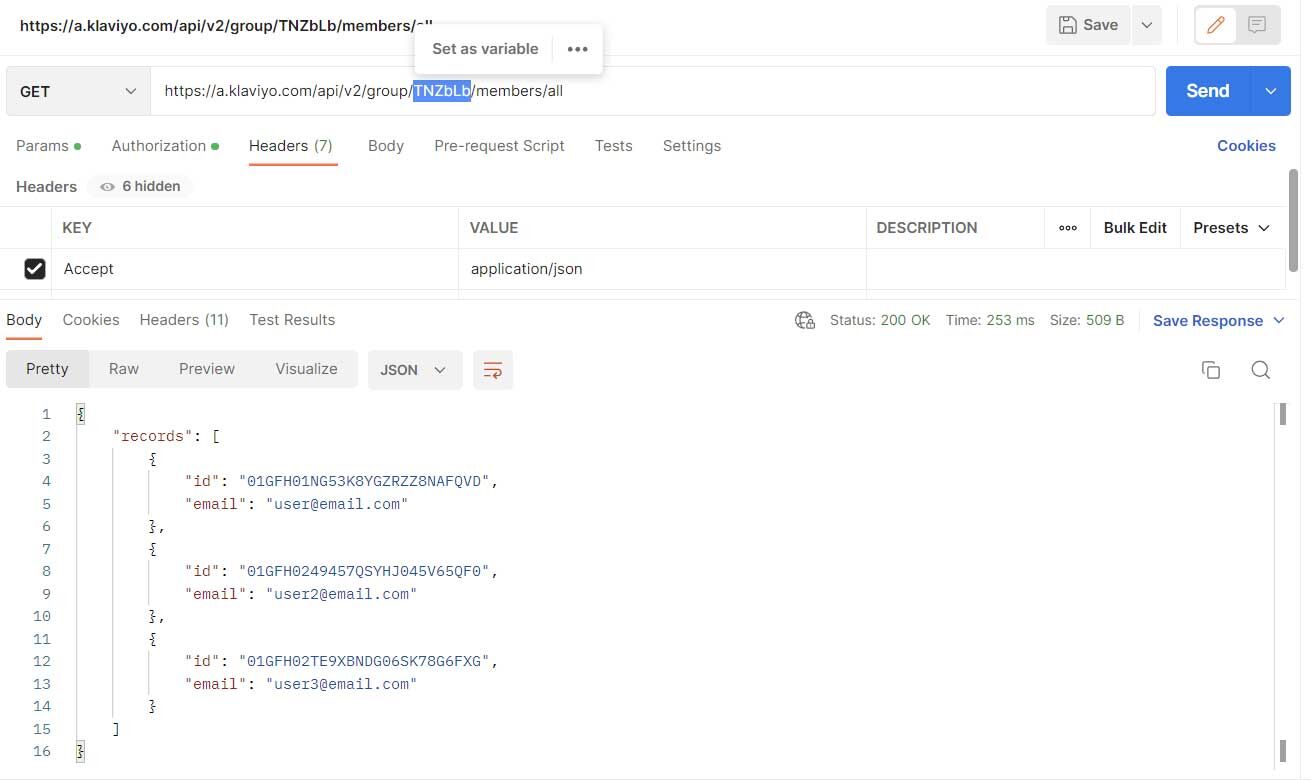Expand the Send button dropdown arrow
Viewport: 1311px width, 780px height.
pyautogui.click(x=1270, y=91)
